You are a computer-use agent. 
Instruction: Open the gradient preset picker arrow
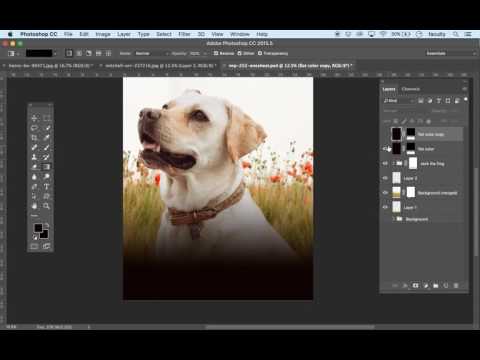click(x=55, y=53)
